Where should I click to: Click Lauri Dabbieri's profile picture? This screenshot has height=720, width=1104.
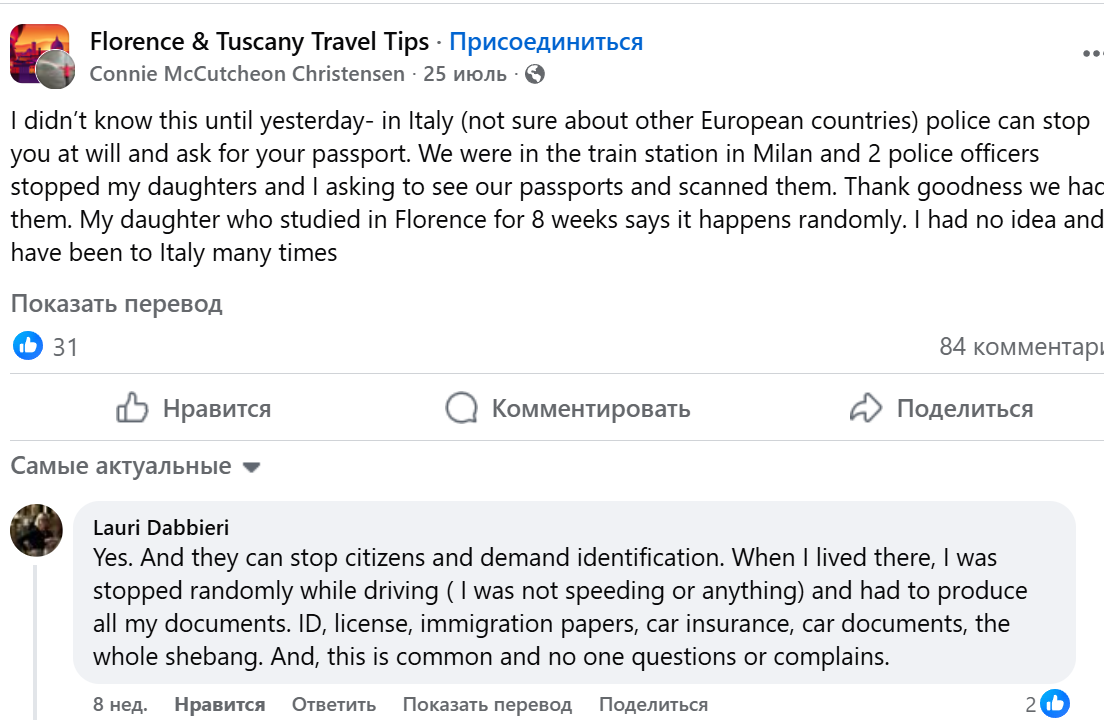point(37,530)
